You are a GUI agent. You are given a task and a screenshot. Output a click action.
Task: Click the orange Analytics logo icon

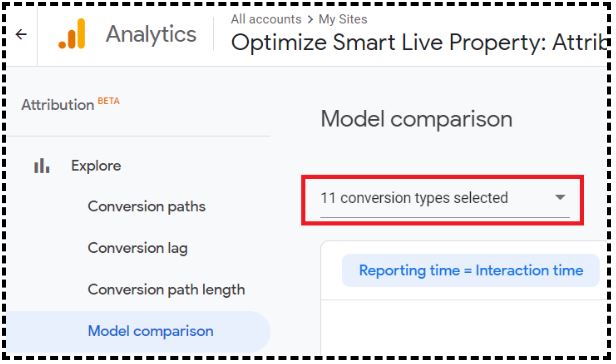click(x=72, y=34)
